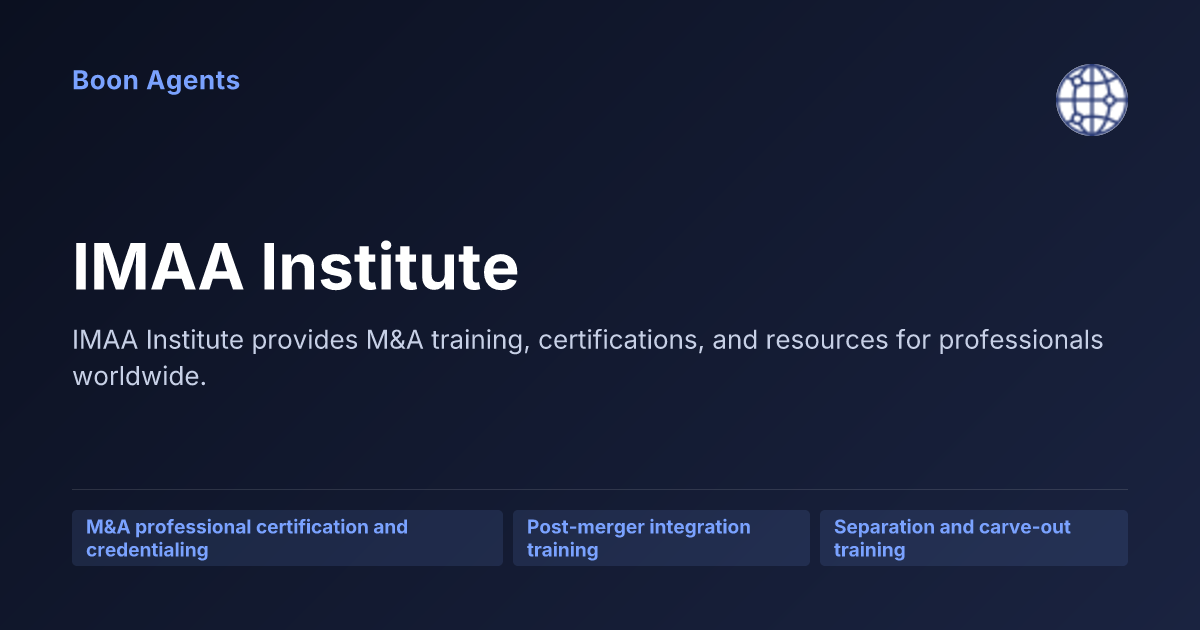The image size is (1200, 630).
Task: Open the Boon Agents link
Action: (x=156, y=80)
